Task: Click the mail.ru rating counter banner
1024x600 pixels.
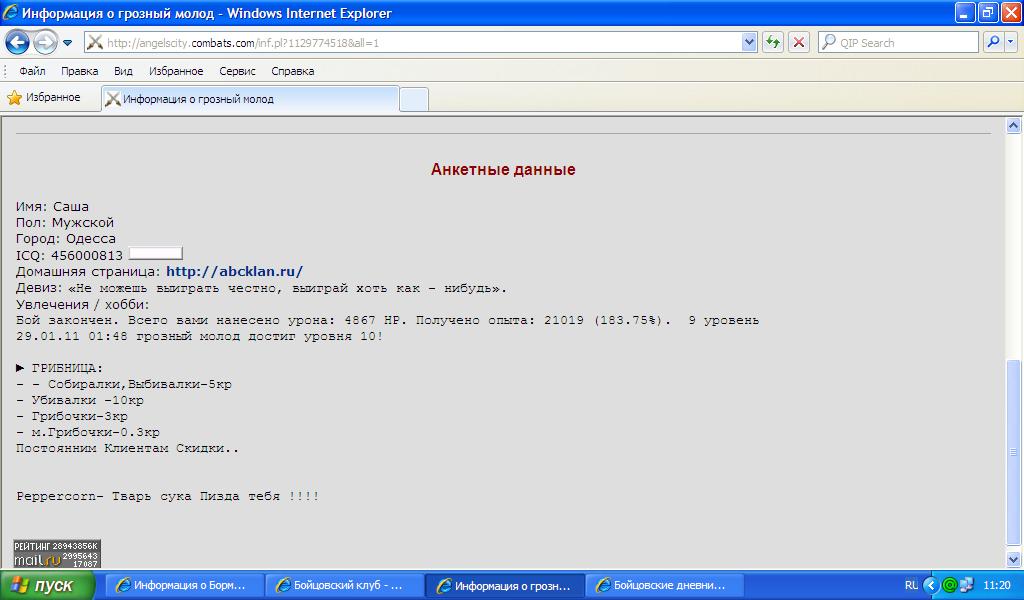Action: pos(57,553)
